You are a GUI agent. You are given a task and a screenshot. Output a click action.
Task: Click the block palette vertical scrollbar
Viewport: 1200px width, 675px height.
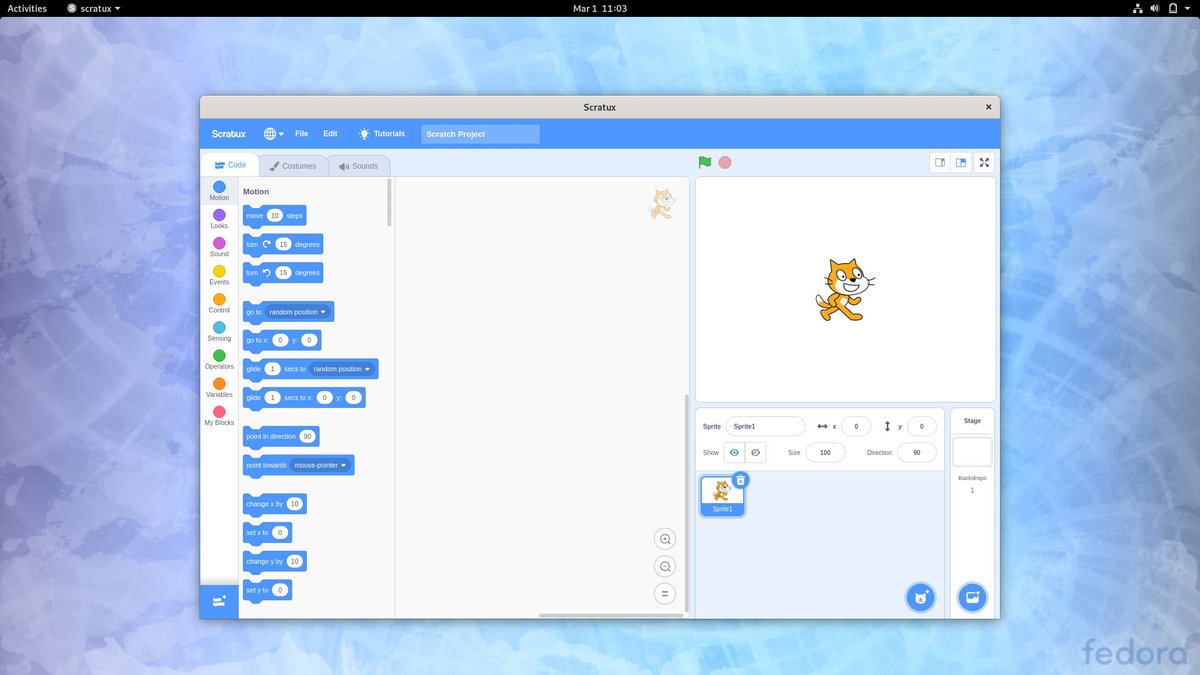pyautogui.click(x=389, y=203)
